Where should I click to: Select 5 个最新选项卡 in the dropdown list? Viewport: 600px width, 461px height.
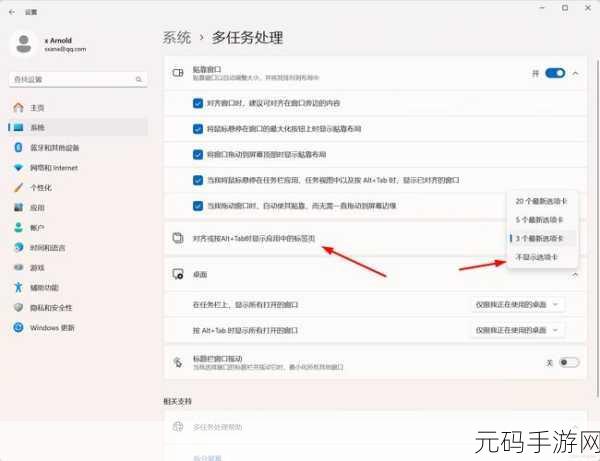pyautogui.click(x=541, y=220)
